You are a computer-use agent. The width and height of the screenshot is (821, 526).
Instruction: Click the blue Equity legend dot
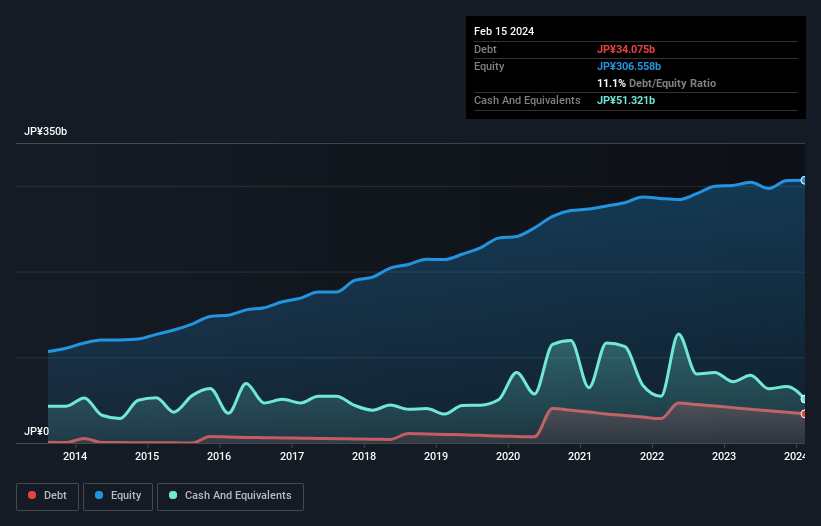click(99, 495)
